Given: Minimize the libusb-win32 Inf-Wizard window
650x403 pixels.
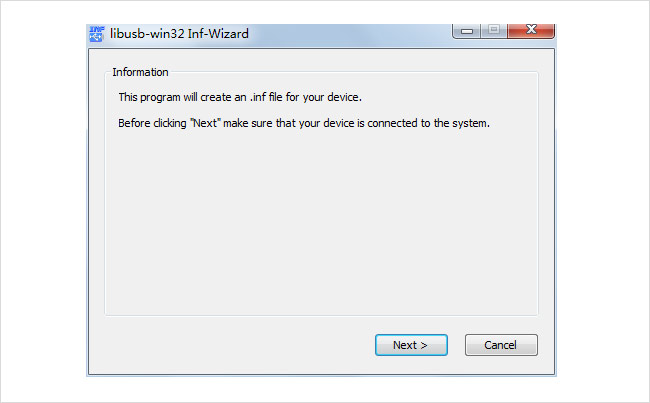Looking at the screenshot, I should pyautogui.click(x=467, y=31).
